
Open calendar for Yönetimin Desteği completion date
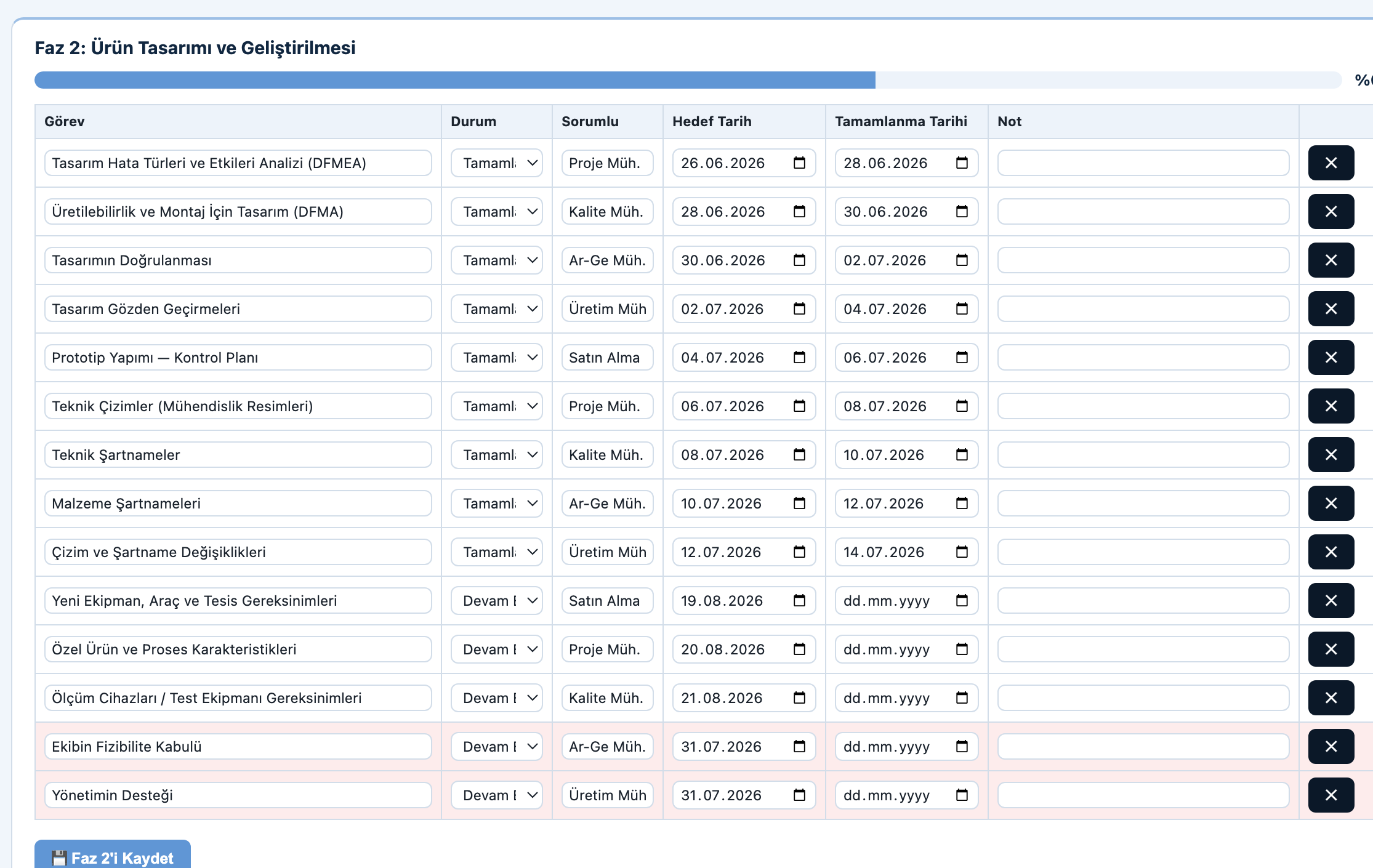coord(962,795)
